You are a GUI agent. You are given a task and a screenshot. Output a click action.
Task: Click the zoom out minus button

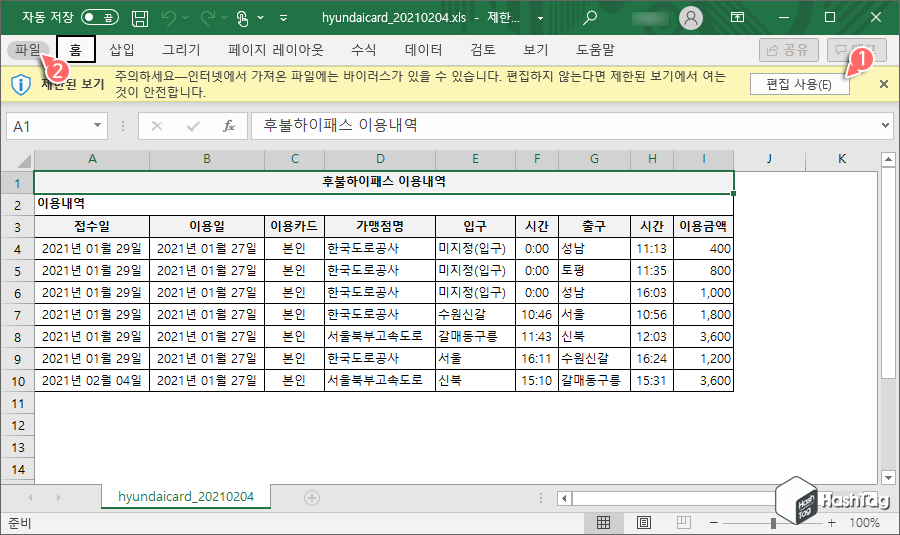[x=713, y=523]
